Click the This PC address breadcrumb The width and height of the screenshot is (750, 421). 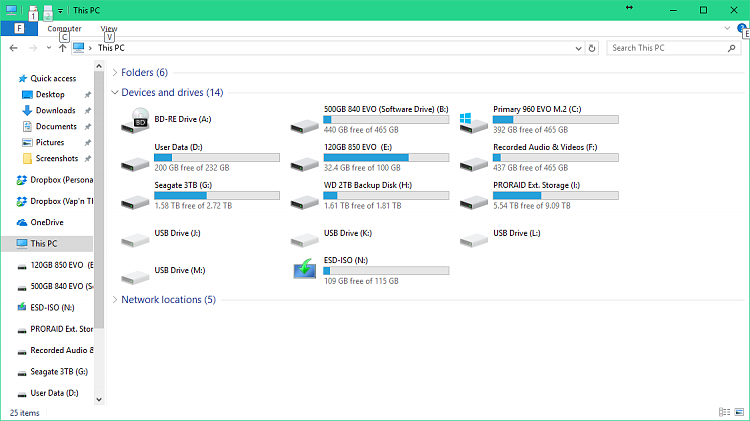(111, 48)
